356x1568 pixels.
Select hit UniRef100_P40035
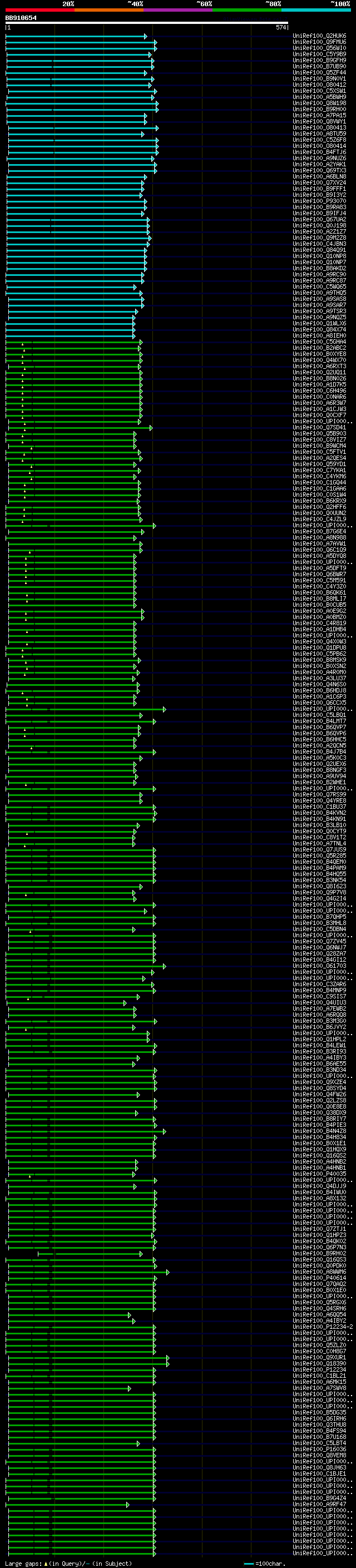coord(319,1174)
